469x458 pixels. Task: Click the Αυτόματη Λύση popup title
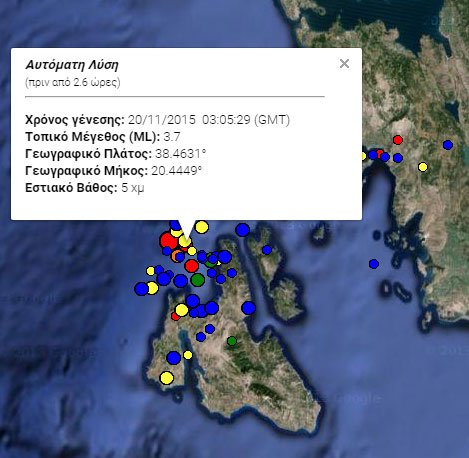tap(72, 65)
